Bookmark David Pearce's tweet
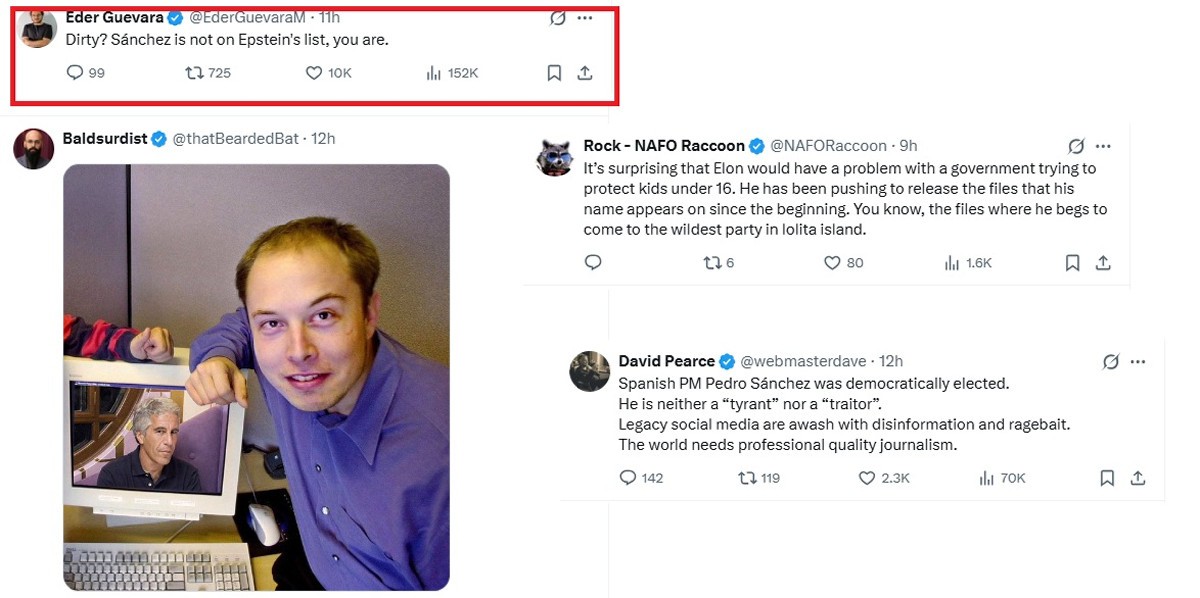Image resolution: width=1200 pixels, height=598 pixels. coord(1107,478)
